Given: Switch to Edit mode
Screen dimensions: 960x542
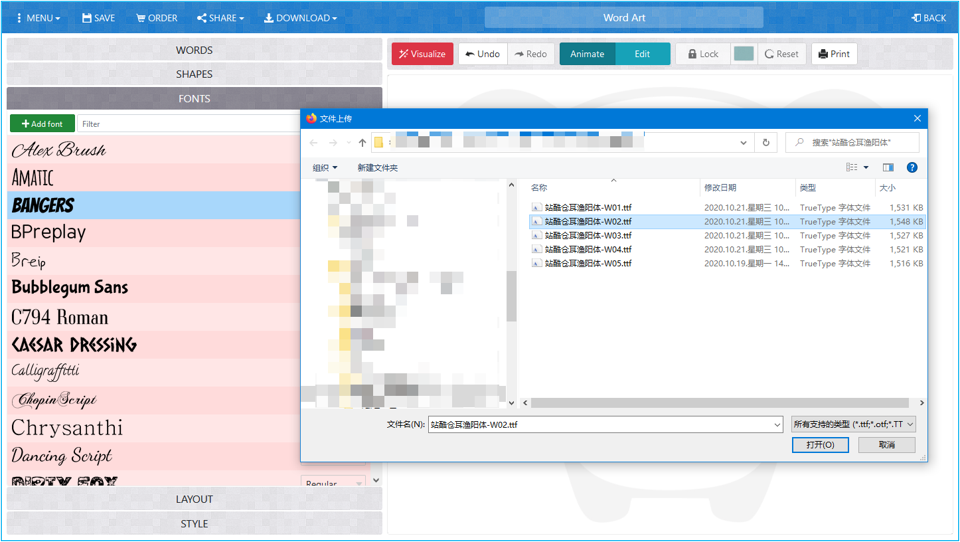Looking at the screenshot, I should tap(642, 54).
